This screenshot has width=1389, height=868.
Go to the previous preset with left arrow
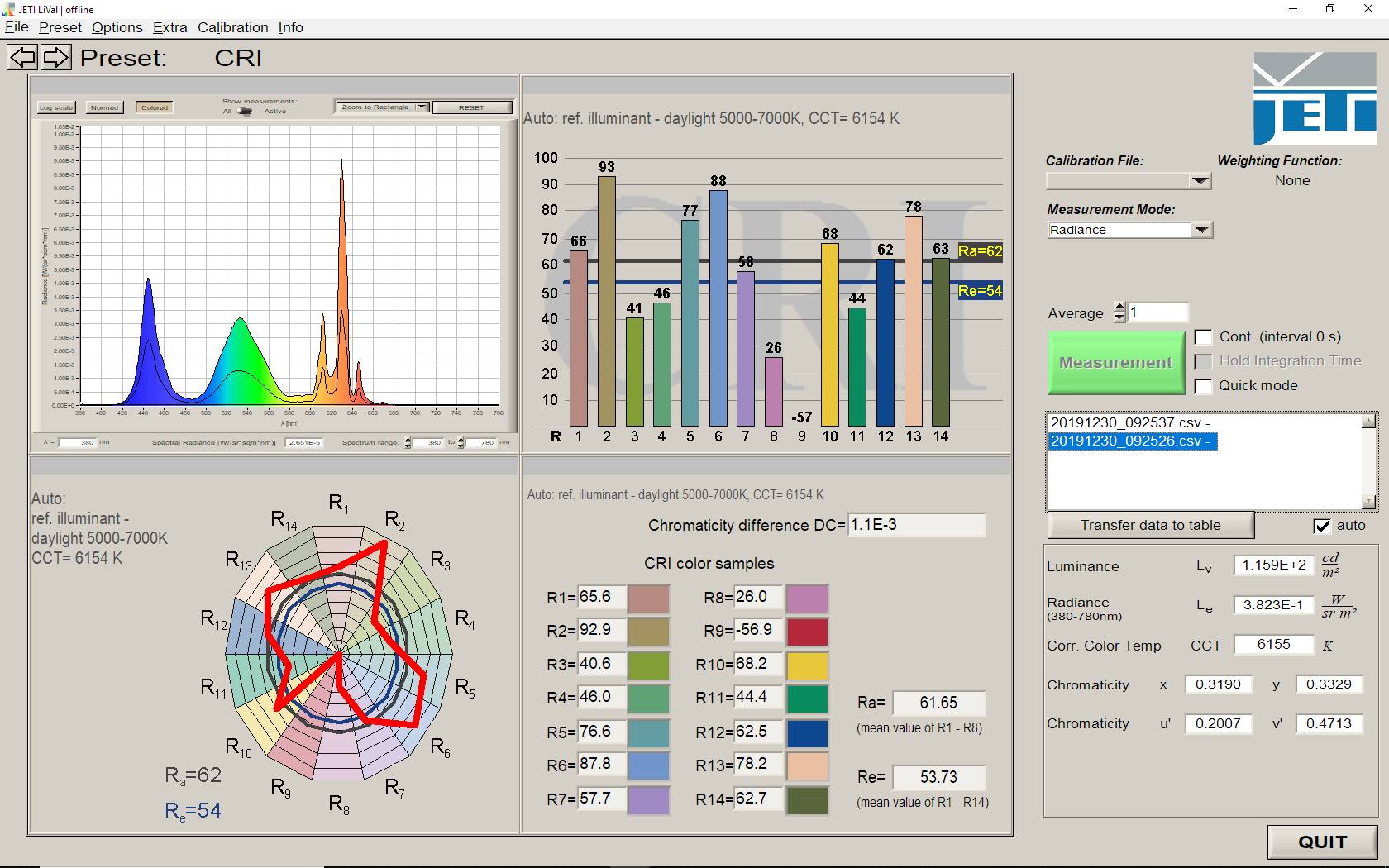(23, 57)
